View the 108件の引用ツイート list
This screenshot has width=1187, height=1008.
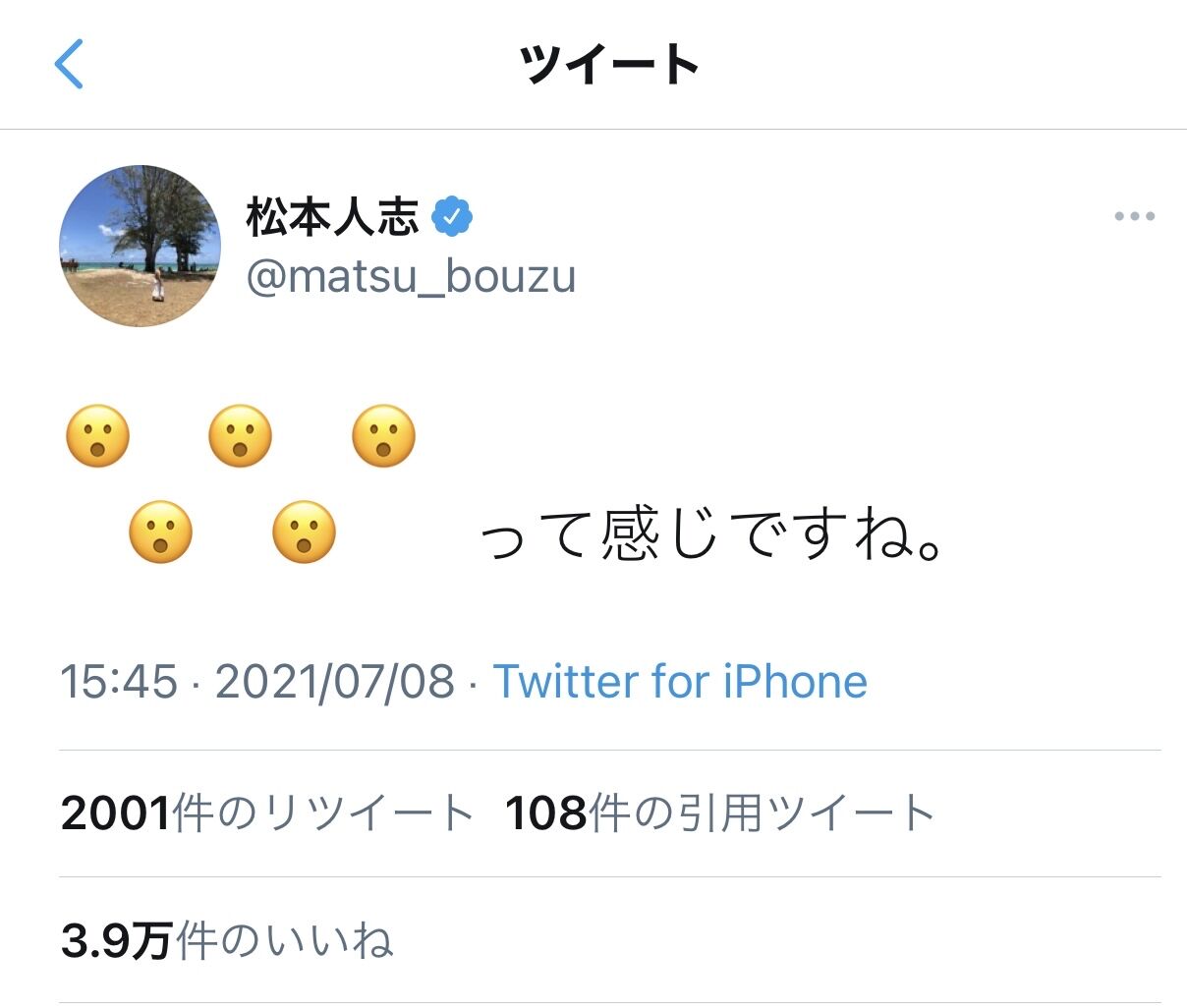[x=720, y=813]
